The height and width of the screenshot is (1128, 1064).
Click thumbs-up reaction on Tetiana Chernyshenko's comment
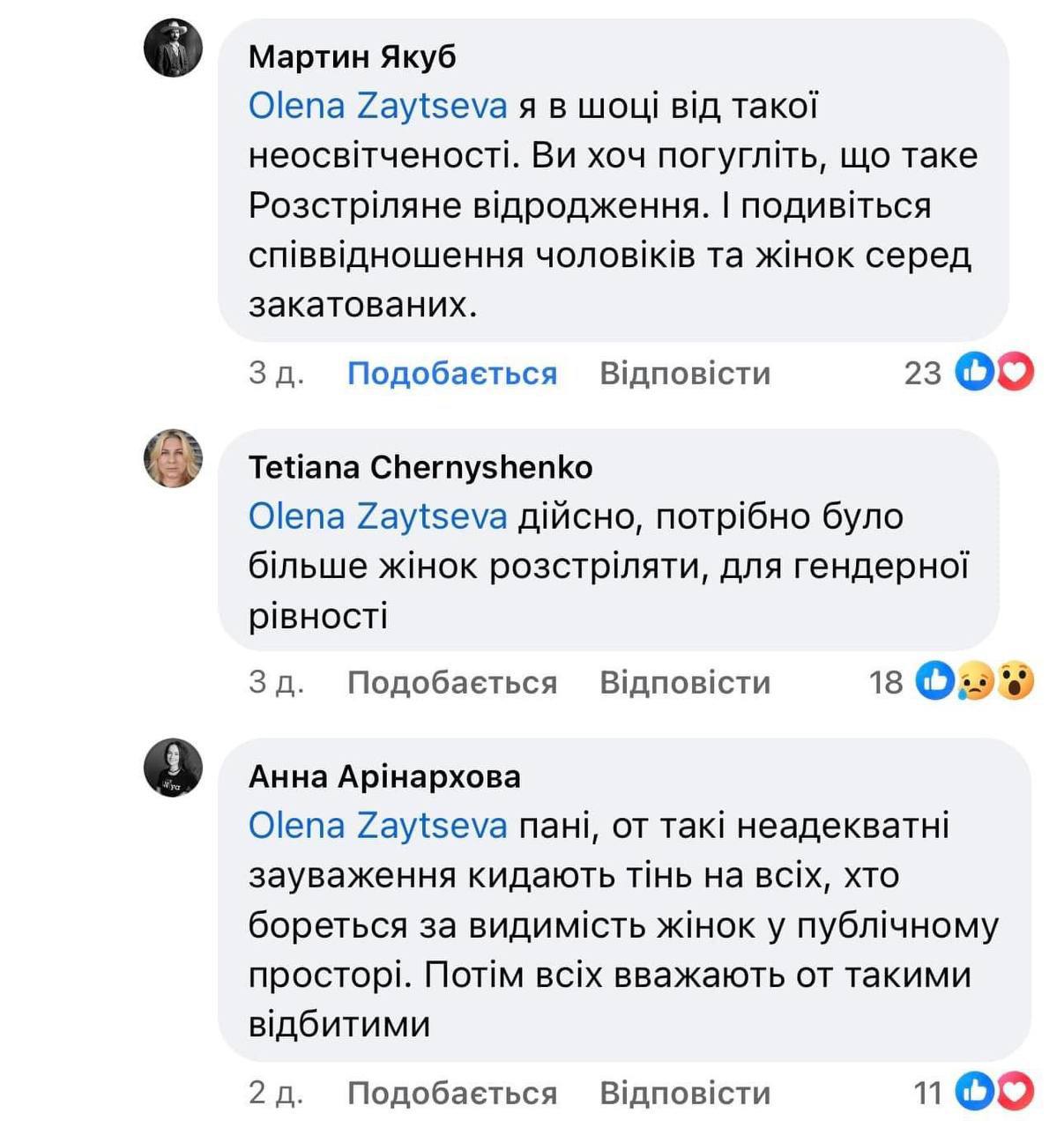pos(934,681)
